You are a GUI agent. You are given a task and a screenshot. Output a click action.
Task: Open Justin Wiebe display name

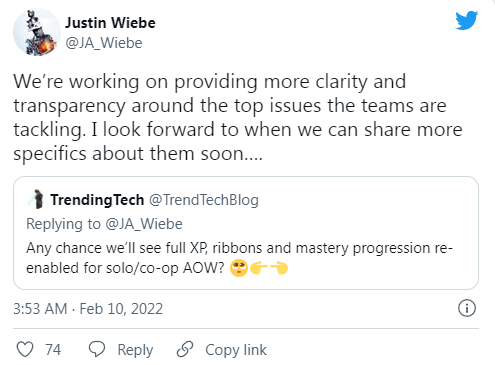(110, 23)
